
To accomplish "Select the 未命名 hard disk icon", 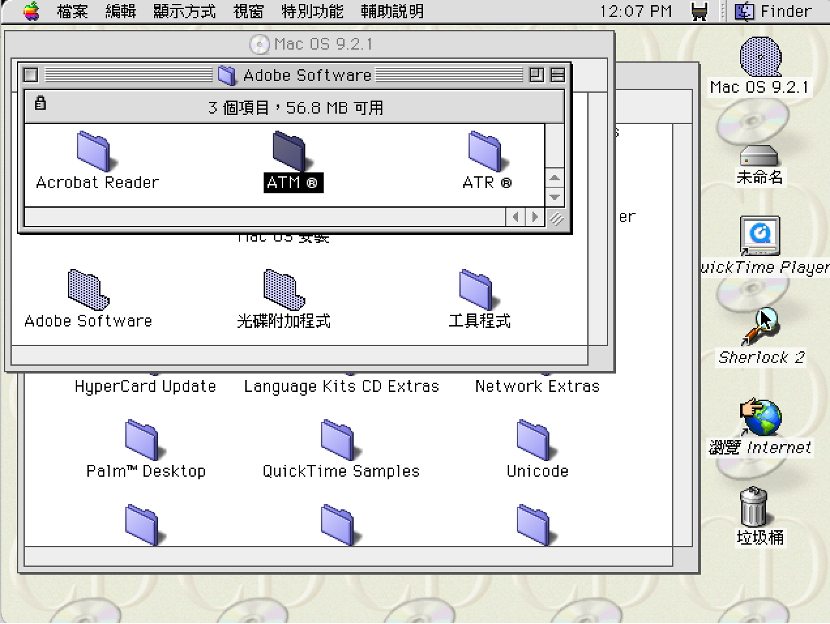I will [x=759, y=156].
